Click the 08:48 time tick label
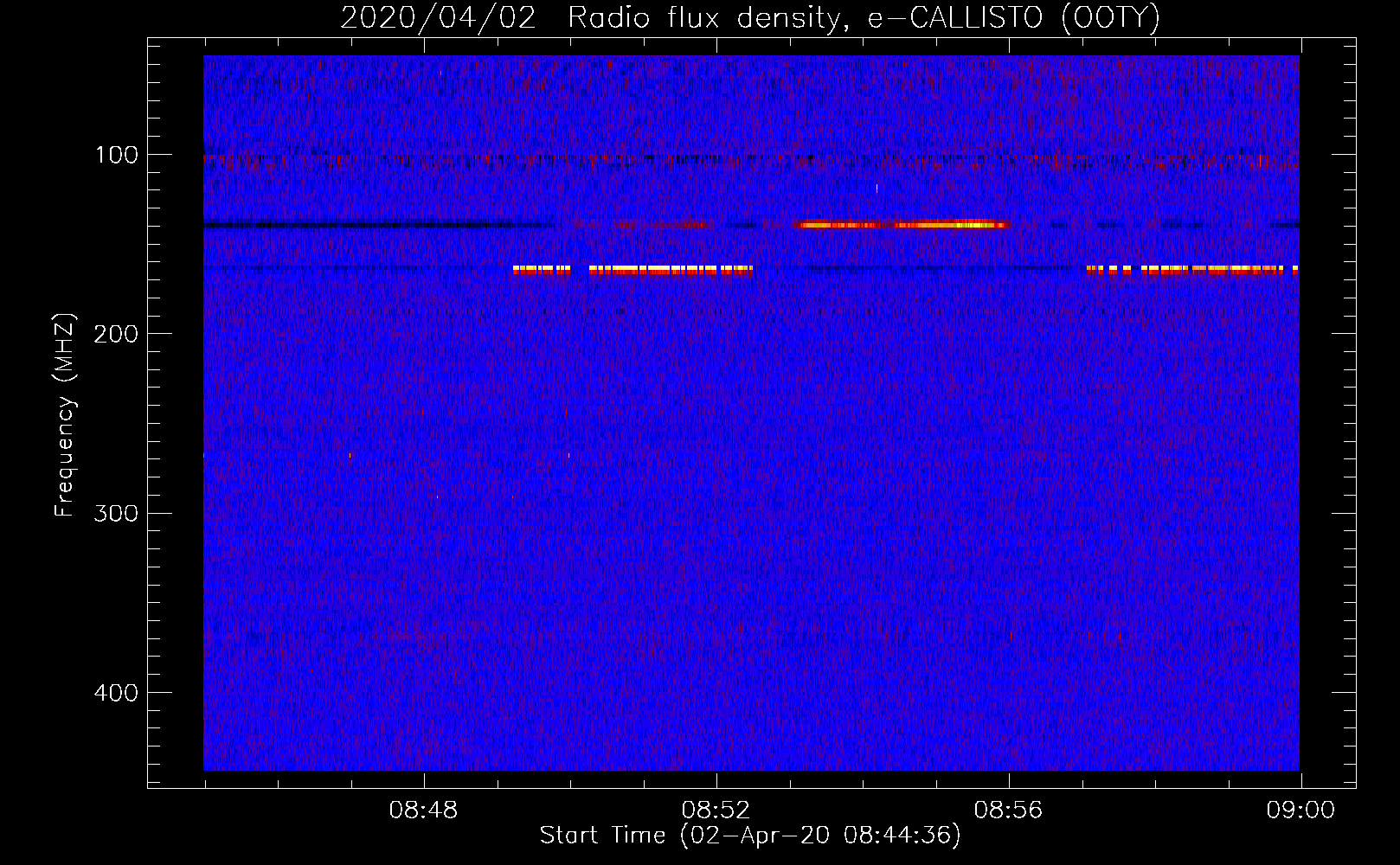1400x865 pixels. 423,811
